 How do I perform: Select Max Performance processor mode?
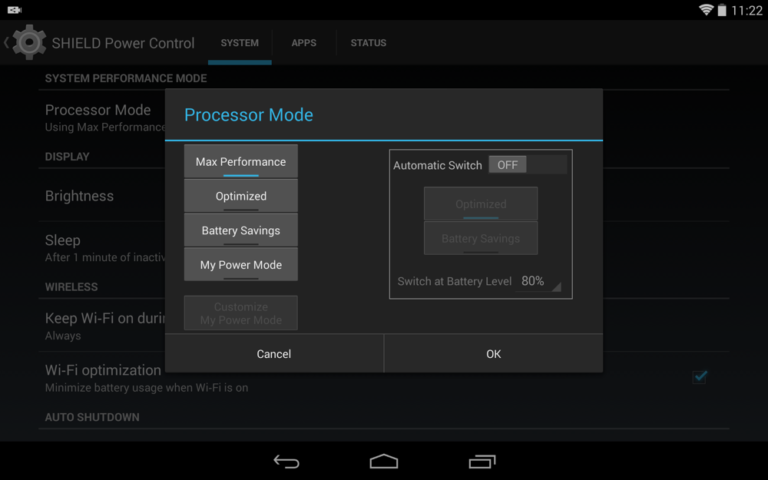pyautogui.click(x=241, y=162)
